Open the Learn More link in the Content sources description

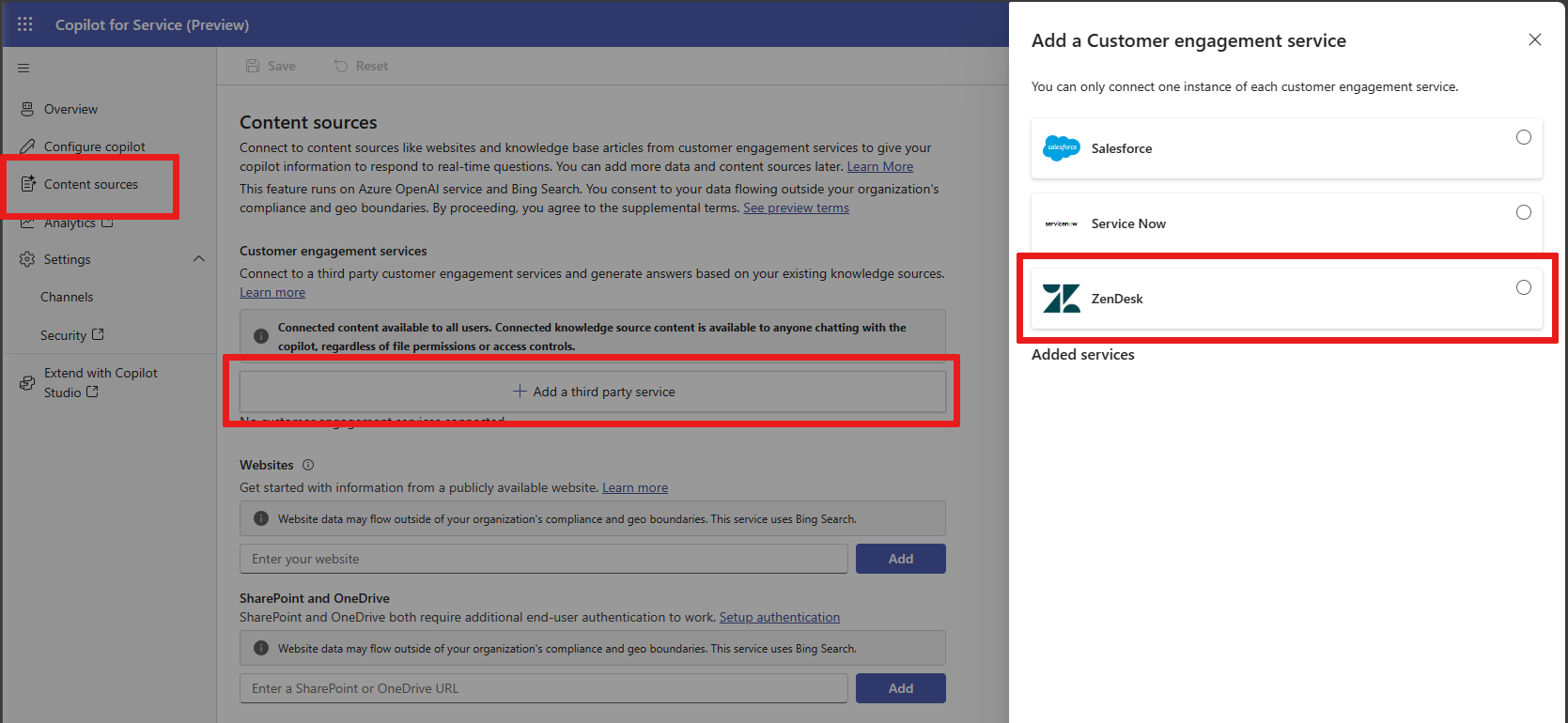(x=879, y=166)
